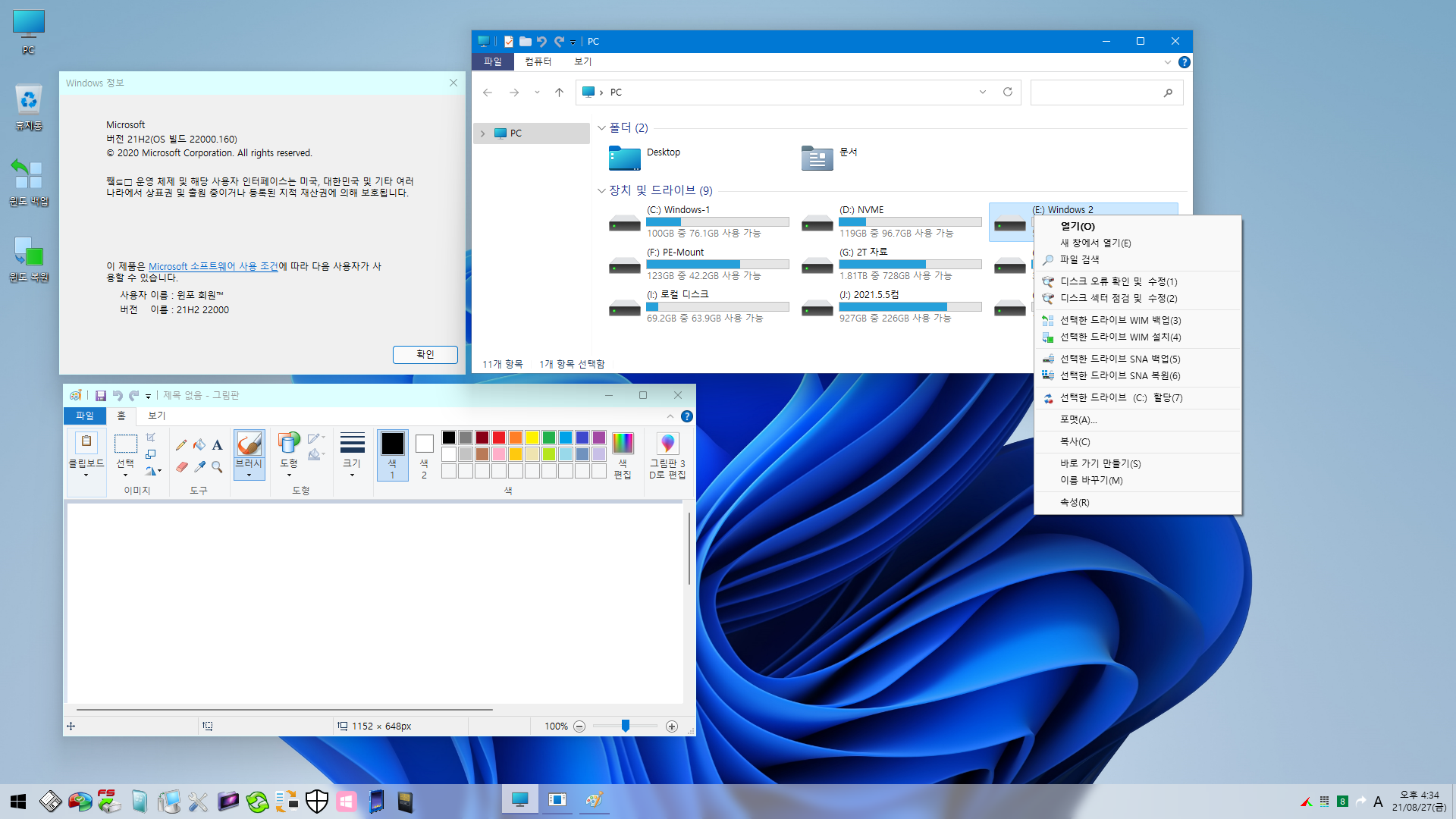Open the 문서 folder in explorer
The height and width of the screenshot is (819, 1456).
tap(830, 158)
